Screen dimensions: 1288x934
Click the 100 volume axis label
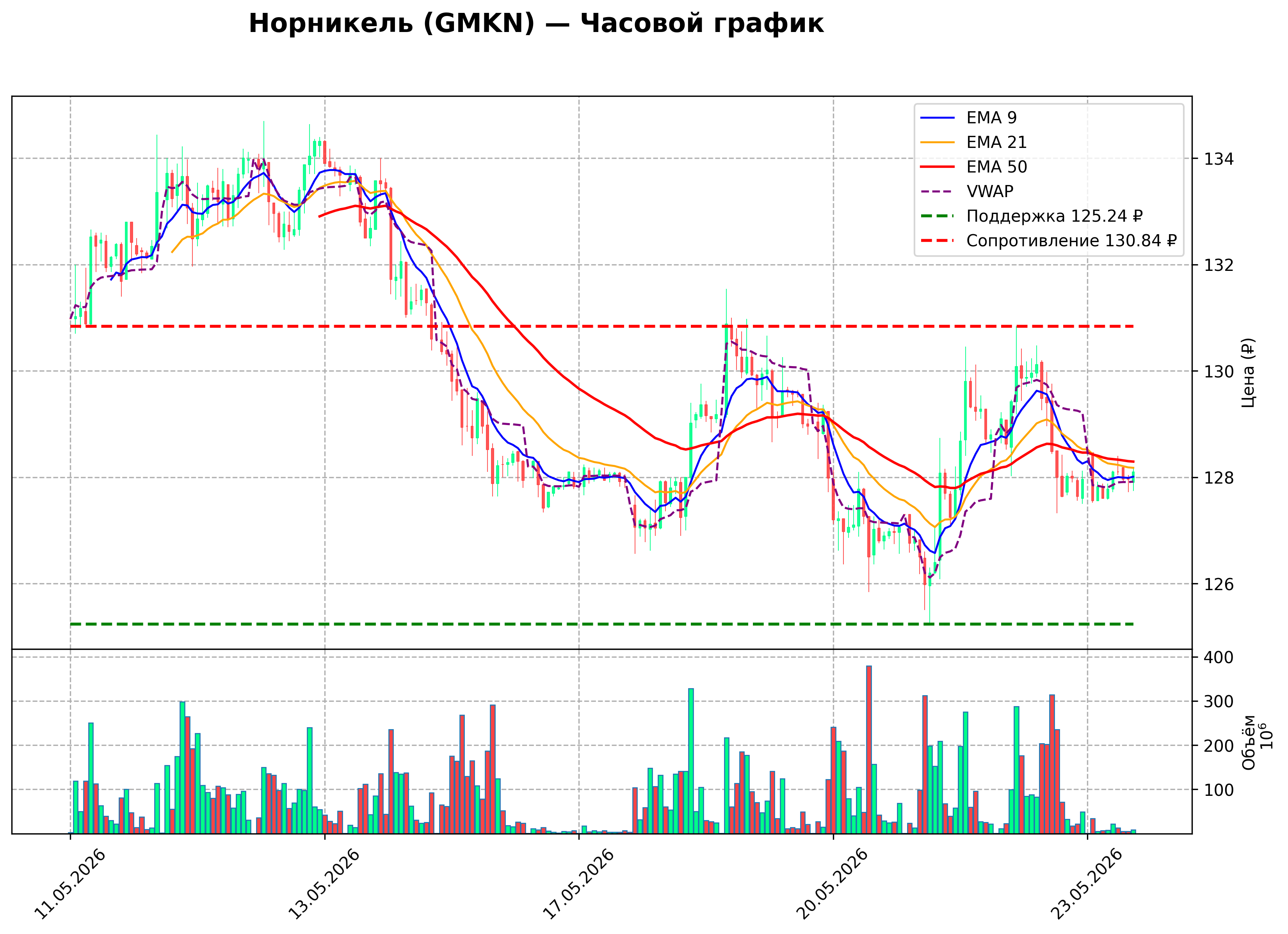point(1218,790)
